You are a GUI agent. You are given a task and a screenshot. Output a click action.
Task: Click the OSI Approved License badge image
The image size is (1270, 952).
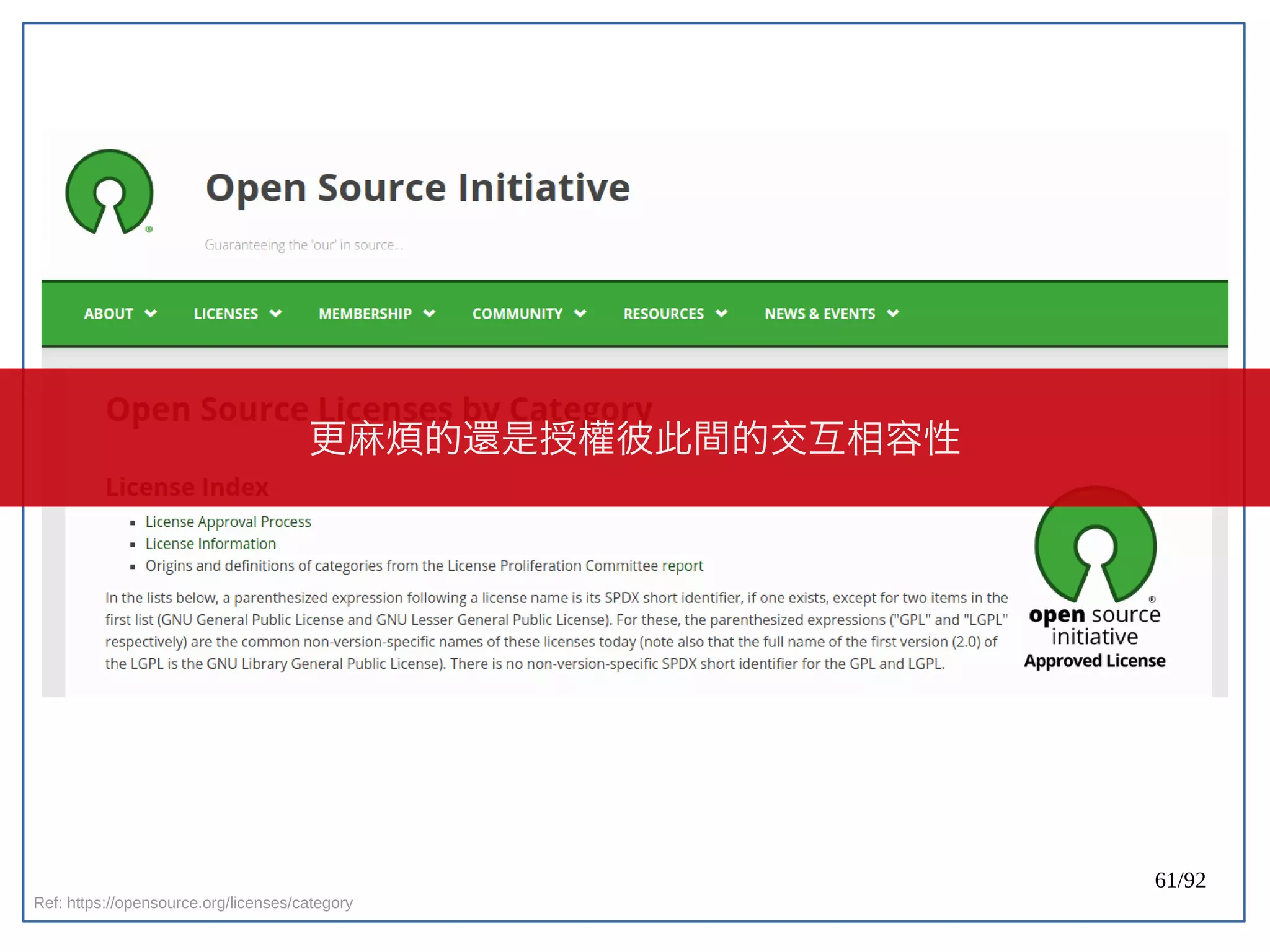click(1095, 579)
